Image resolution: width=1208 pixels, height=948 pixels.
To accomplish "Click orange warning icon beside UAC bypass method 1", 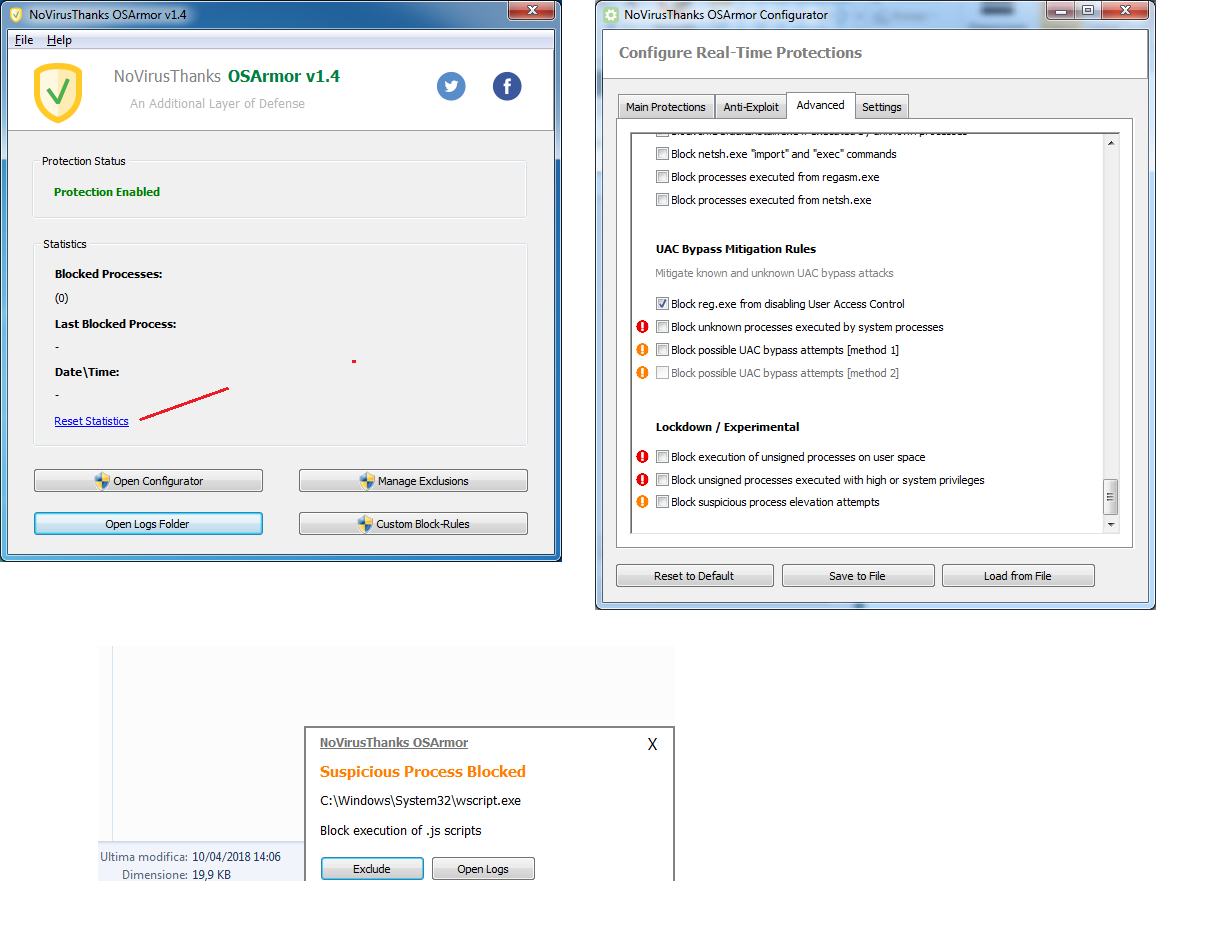I will (x=643, y=350).
